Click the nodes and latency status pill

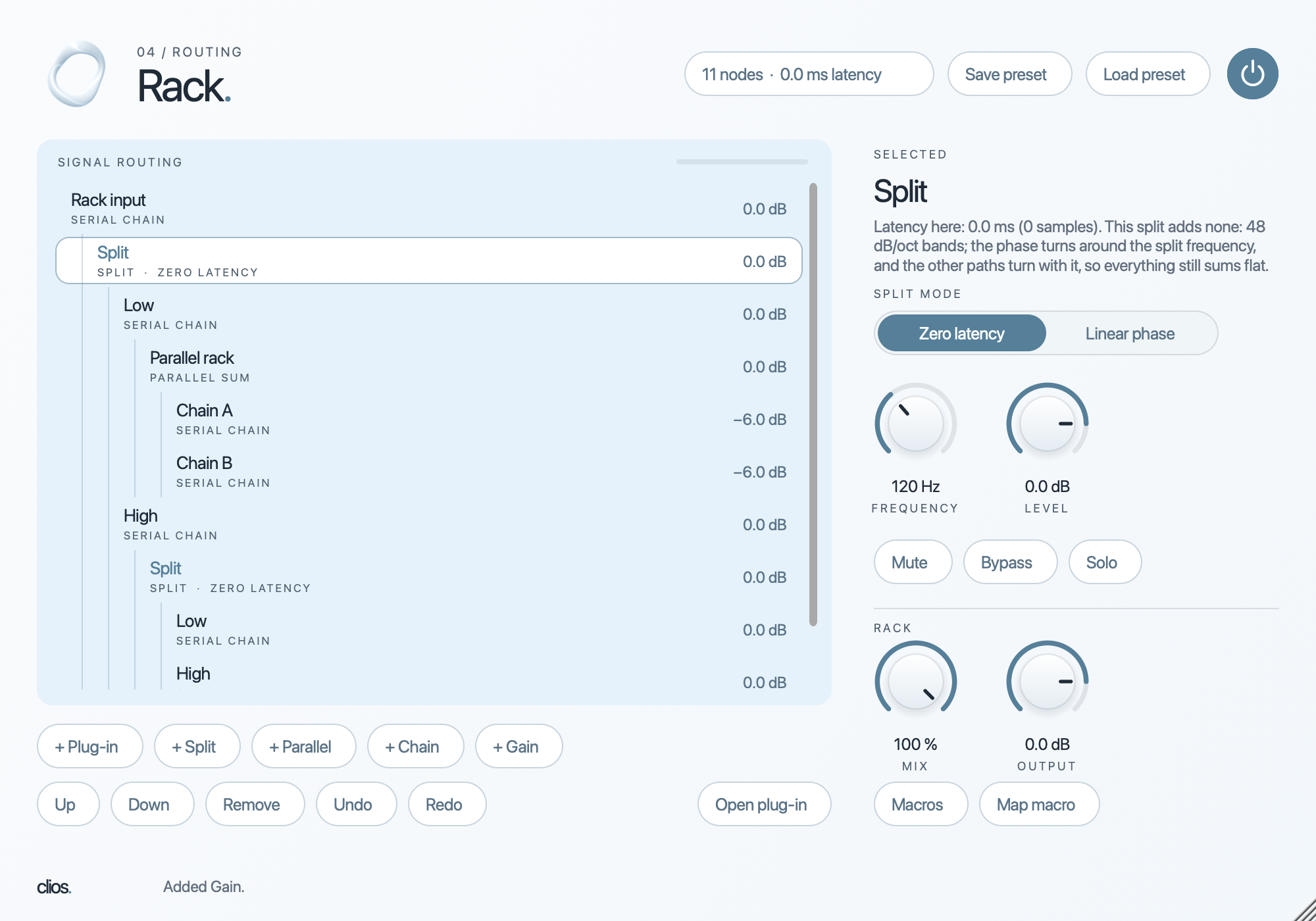pos(809,74)
